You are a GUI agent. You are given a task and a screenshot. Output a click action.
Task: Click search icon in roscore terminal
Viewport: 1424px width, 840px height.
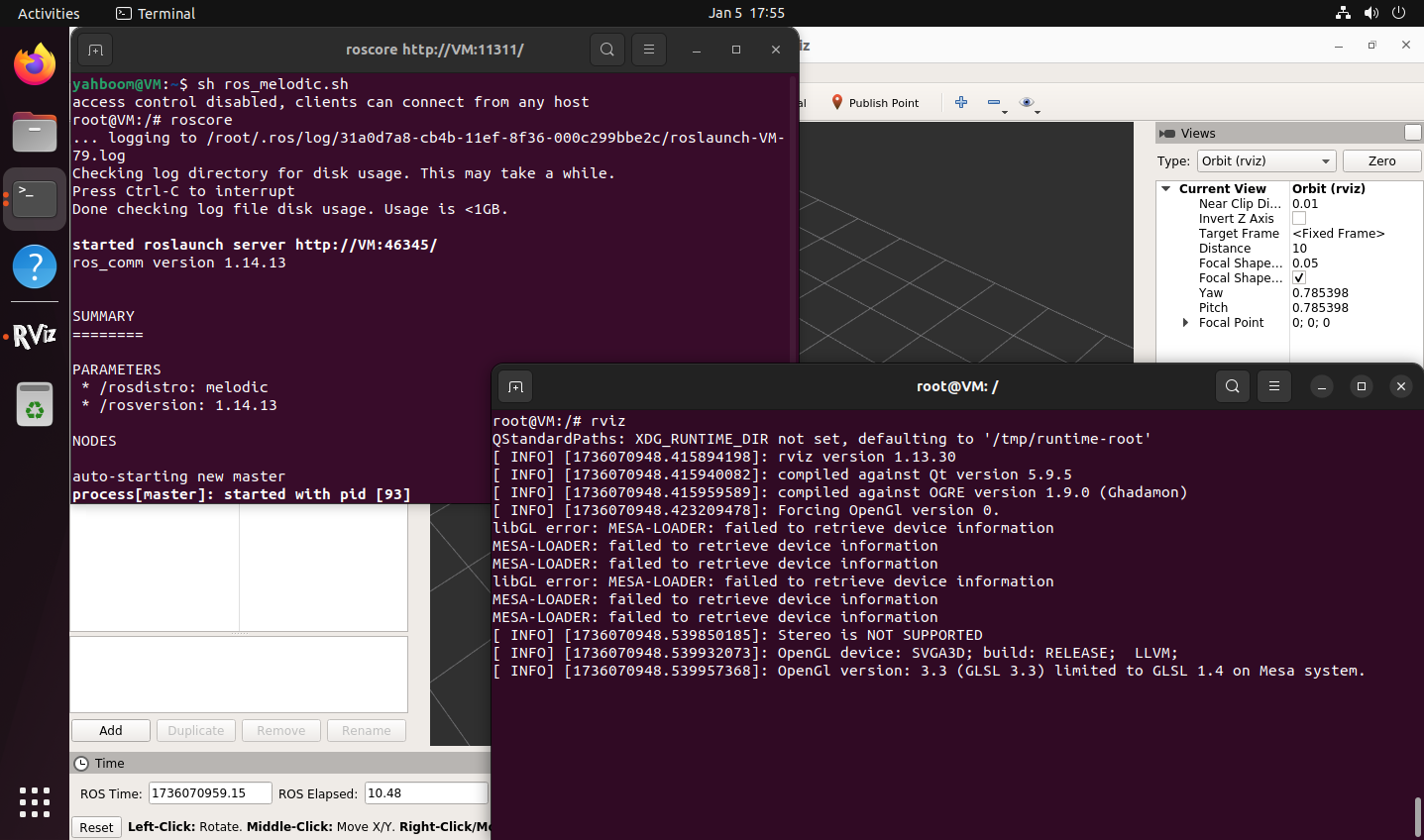click(607, 50)
